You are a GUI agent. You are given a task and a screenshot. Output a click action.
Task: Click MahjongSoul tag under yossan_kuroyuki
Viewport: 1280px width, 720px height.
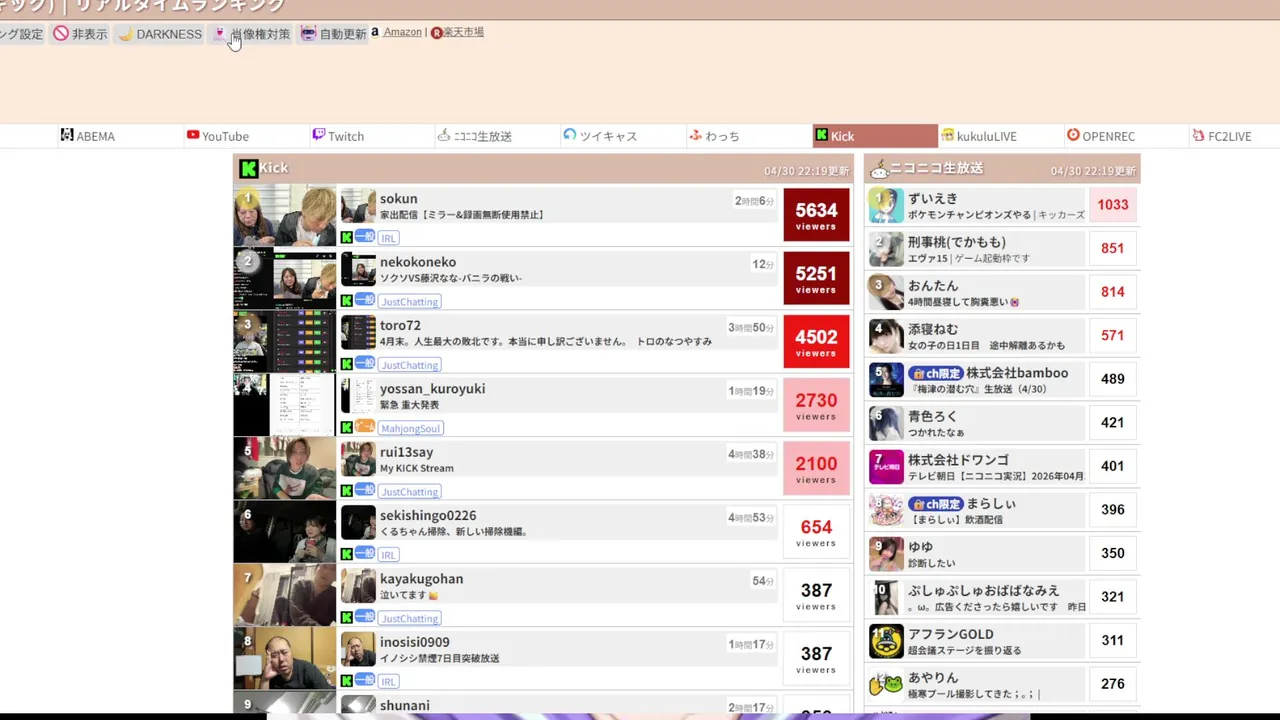coord(411,428)
